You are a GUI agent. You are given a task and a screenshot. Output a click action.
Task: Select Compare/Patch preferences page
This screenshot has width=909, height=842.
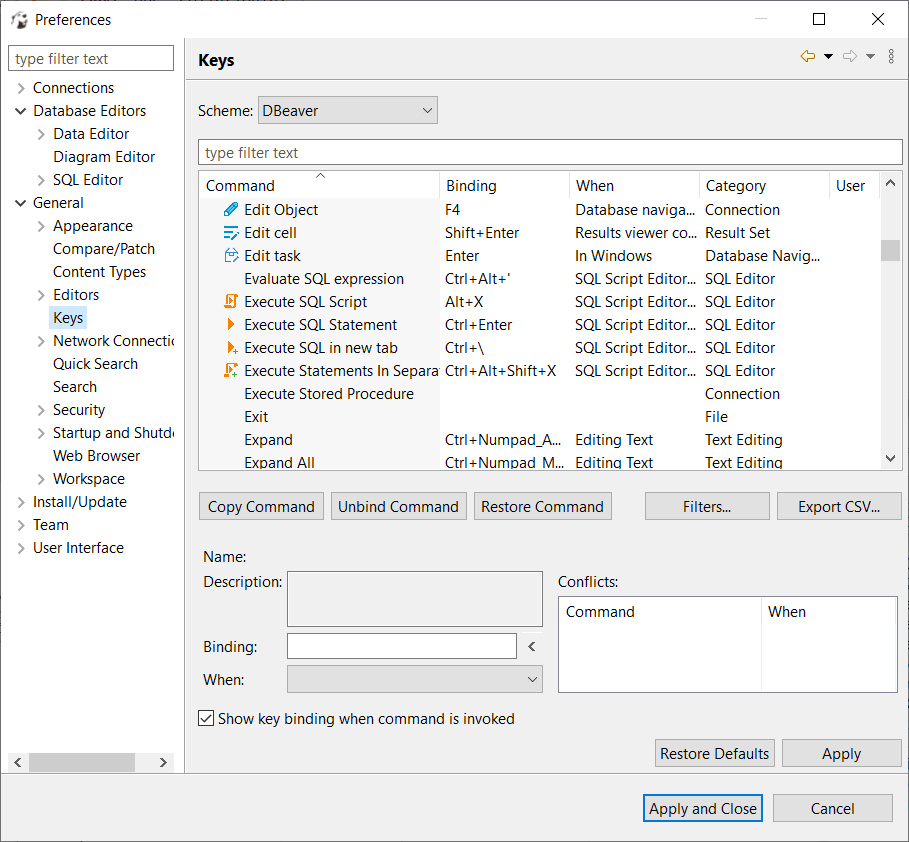tap(104, 249)
